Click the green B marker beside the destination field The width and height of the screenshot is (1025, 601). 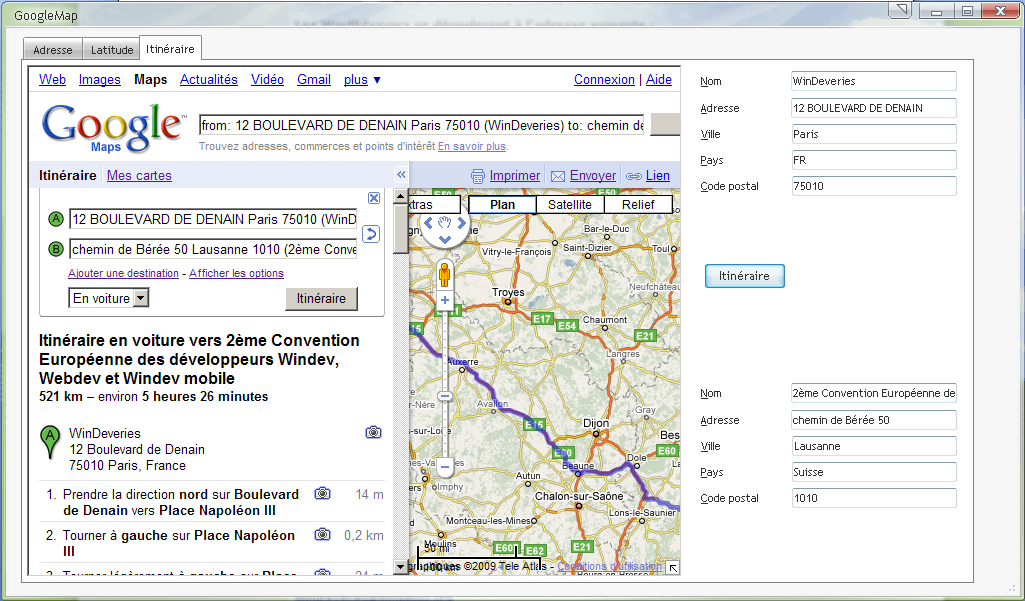point(56,249)
